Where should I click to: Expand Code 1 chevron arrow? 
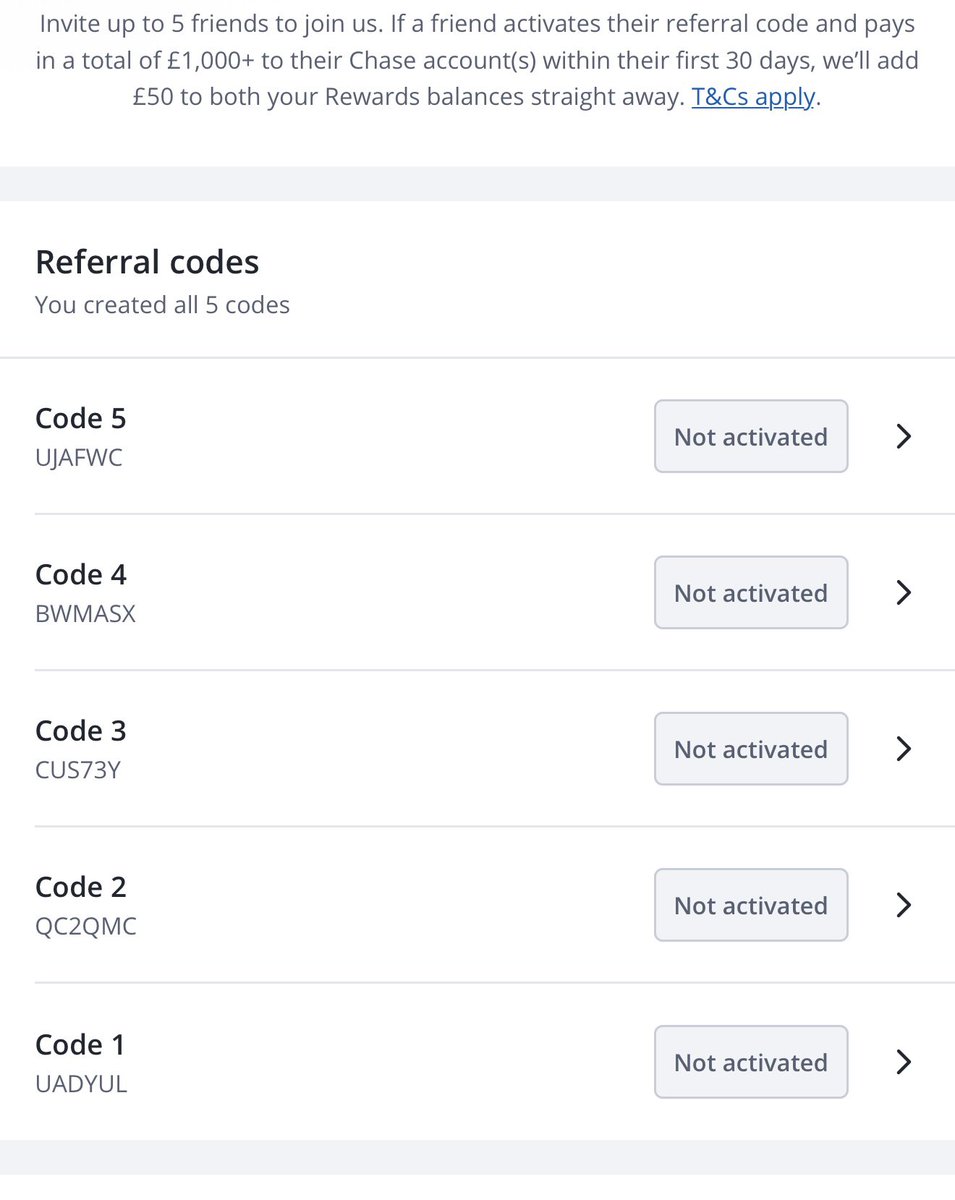pyautogui.click(x=904, y=1062)
